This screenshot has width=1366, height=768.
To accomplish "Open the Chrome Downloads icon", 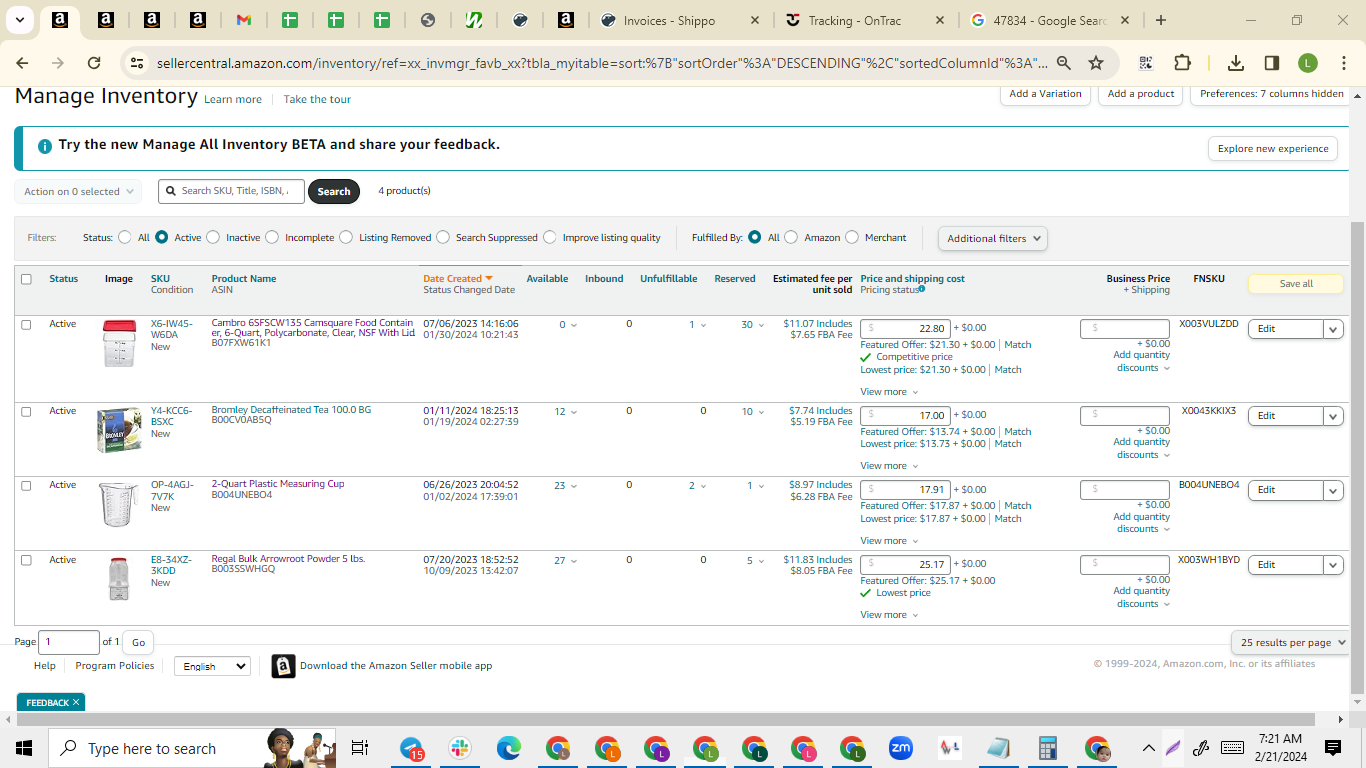I will 1236,63.
